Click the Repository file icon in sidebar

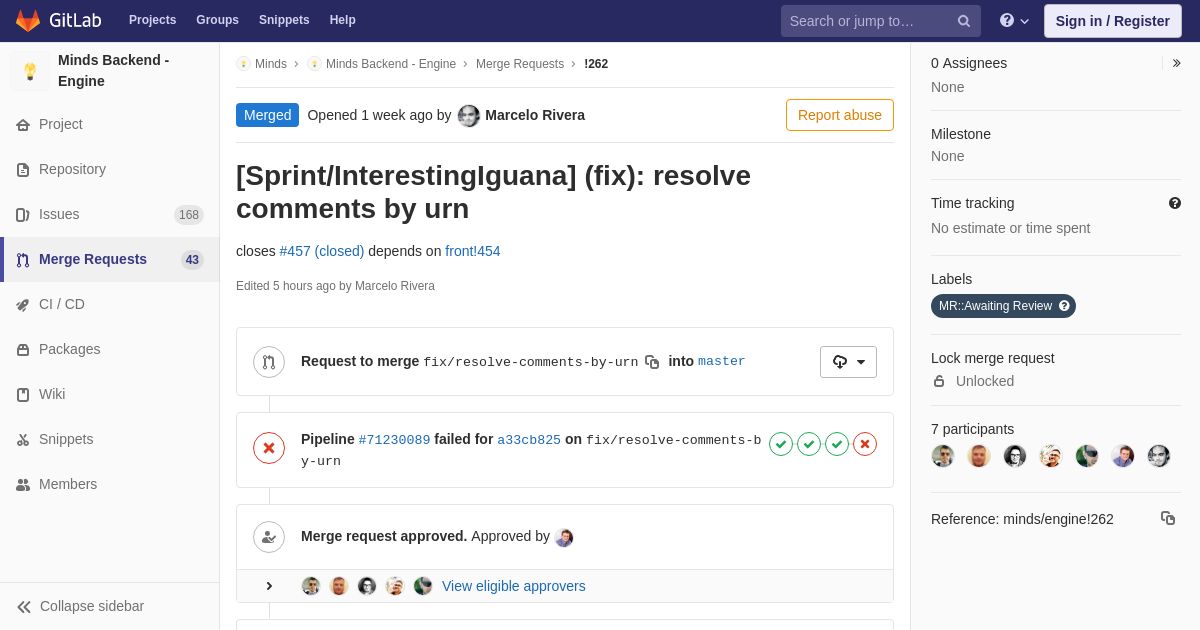23,170
